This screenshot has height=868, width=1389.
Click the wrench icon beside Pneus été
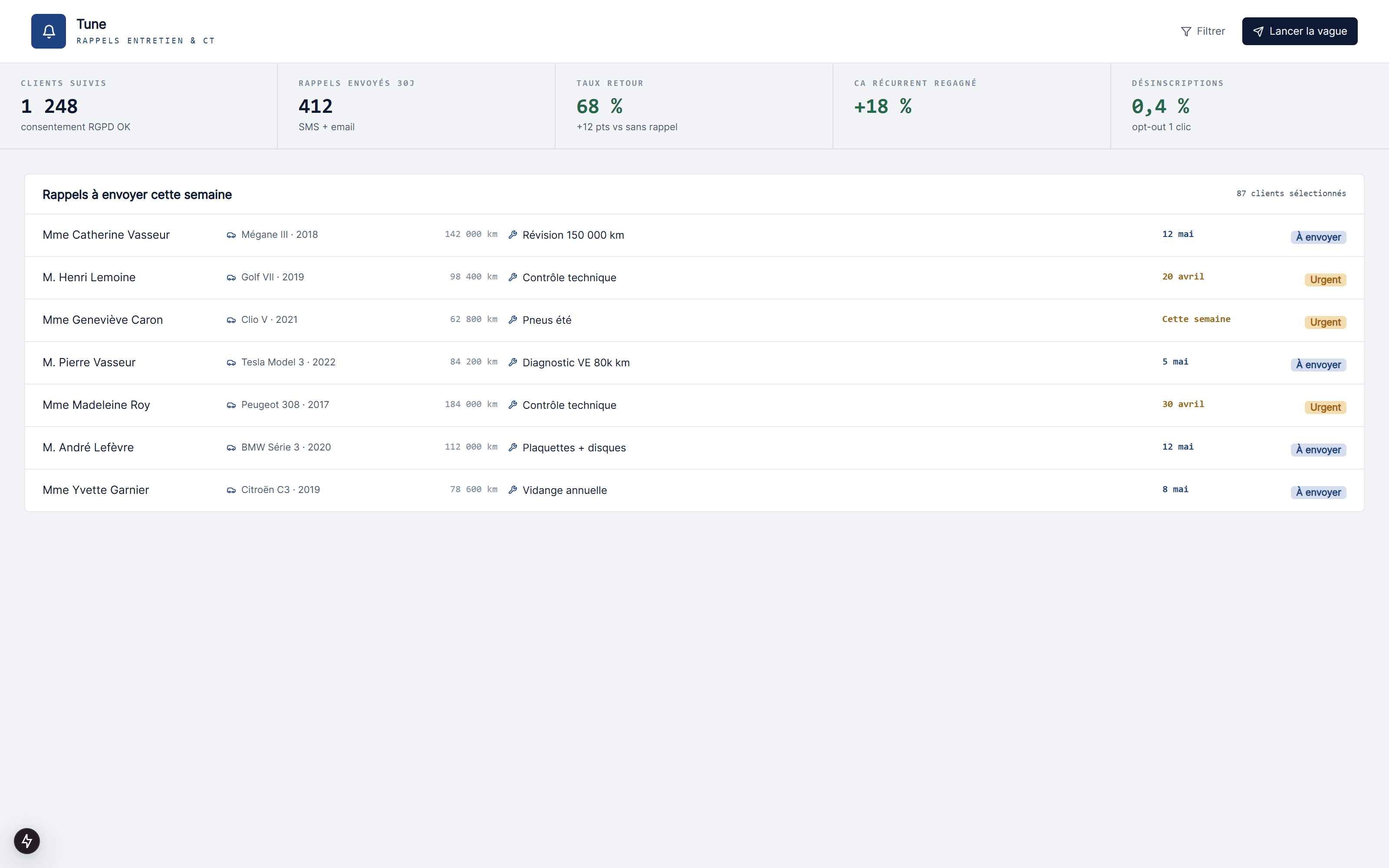[513, 320]
